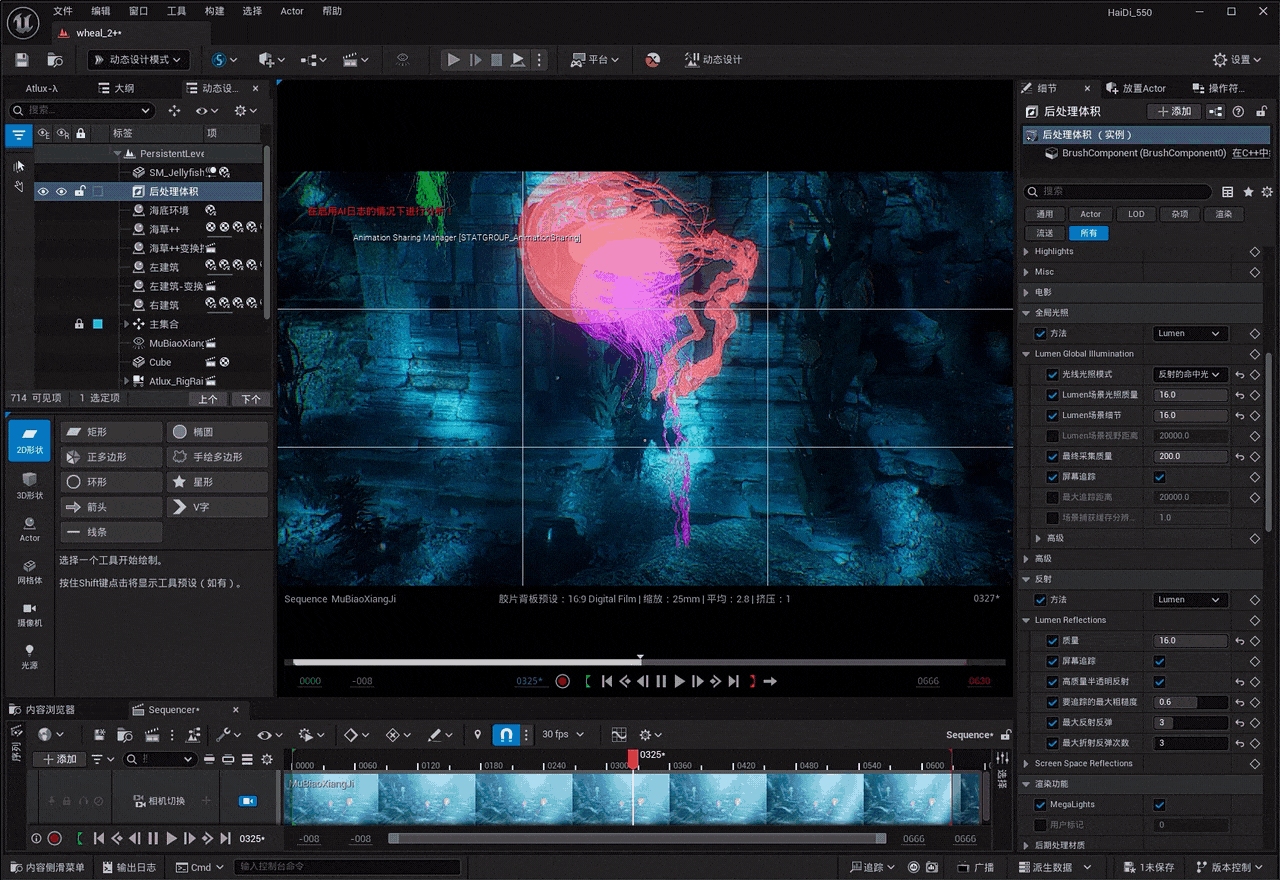Select the Ellipse (椭圆) shape tool
This screenshot has width=1280, height=880.
click(x=218, y=432)
